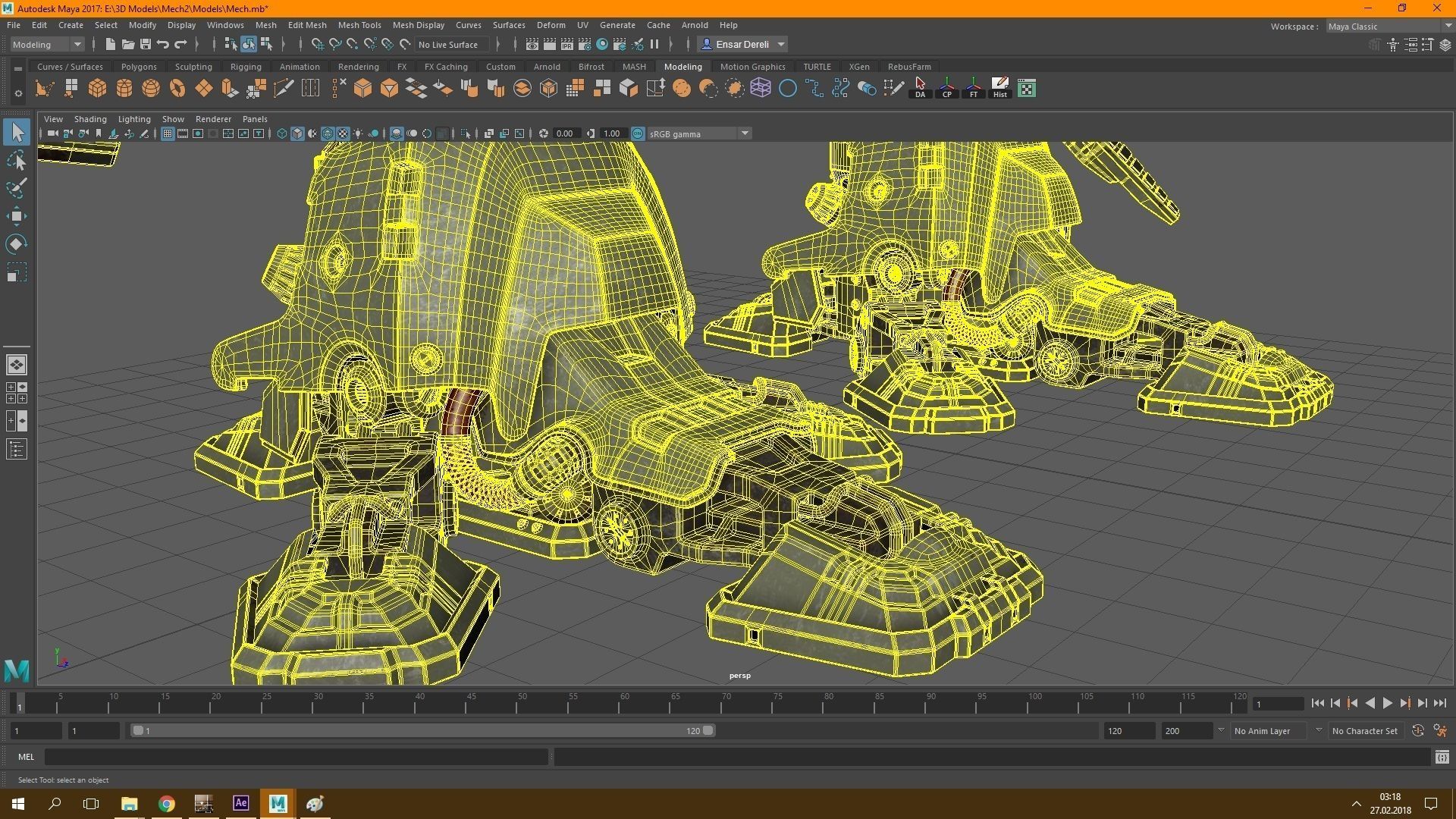Activate the Rotate tool
1456x819 pixels.
17,244
